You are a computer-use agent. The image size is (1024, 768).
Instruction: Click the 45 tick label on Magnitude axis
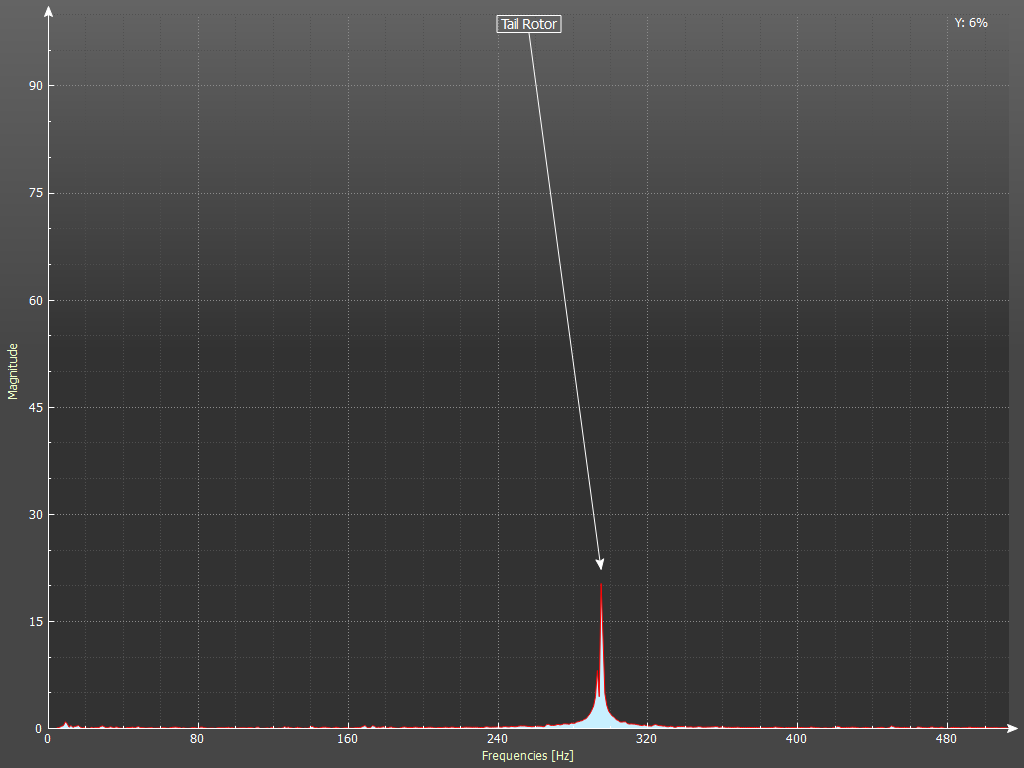(35, 407)
